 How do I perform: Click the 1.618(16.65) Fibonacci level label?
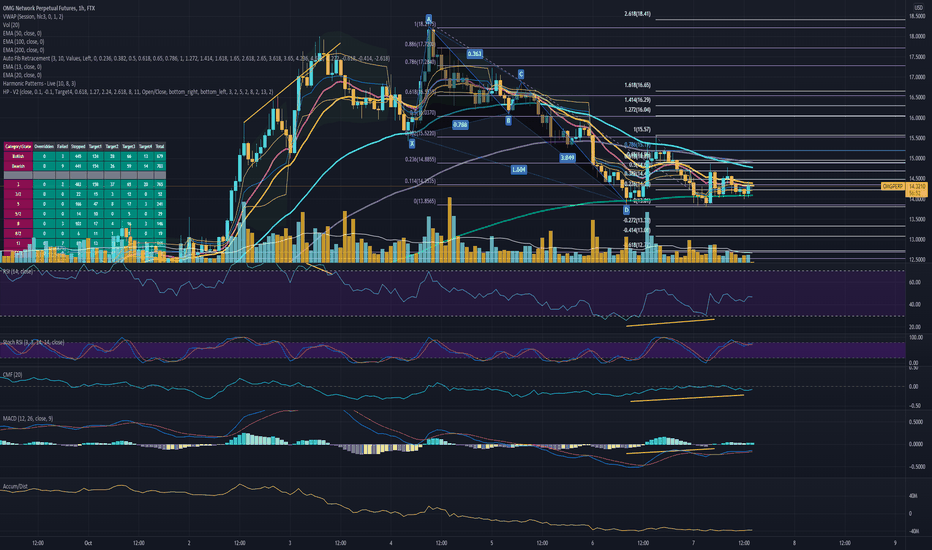pyautogui.click(x=637, y=86)
